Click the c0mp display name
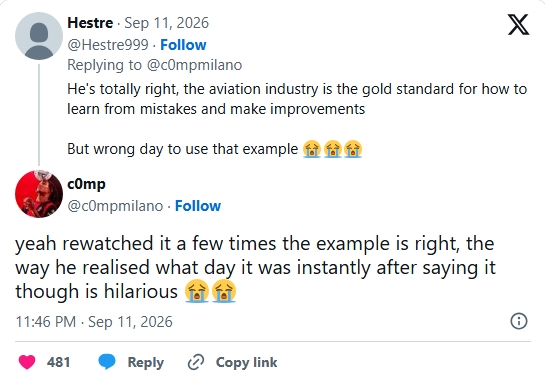The height and width of the screenshot is (380, 545). click(86, 184)
